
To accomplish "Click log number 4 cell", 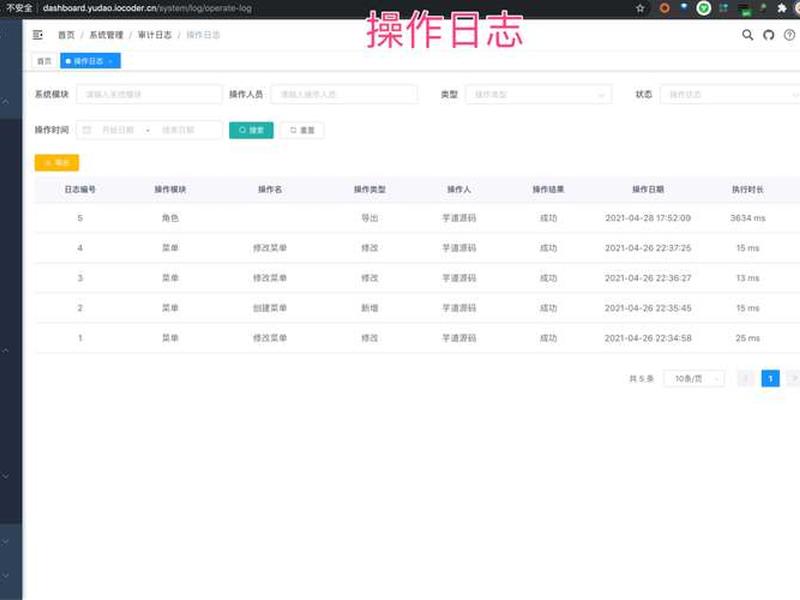I will (80, 248).
